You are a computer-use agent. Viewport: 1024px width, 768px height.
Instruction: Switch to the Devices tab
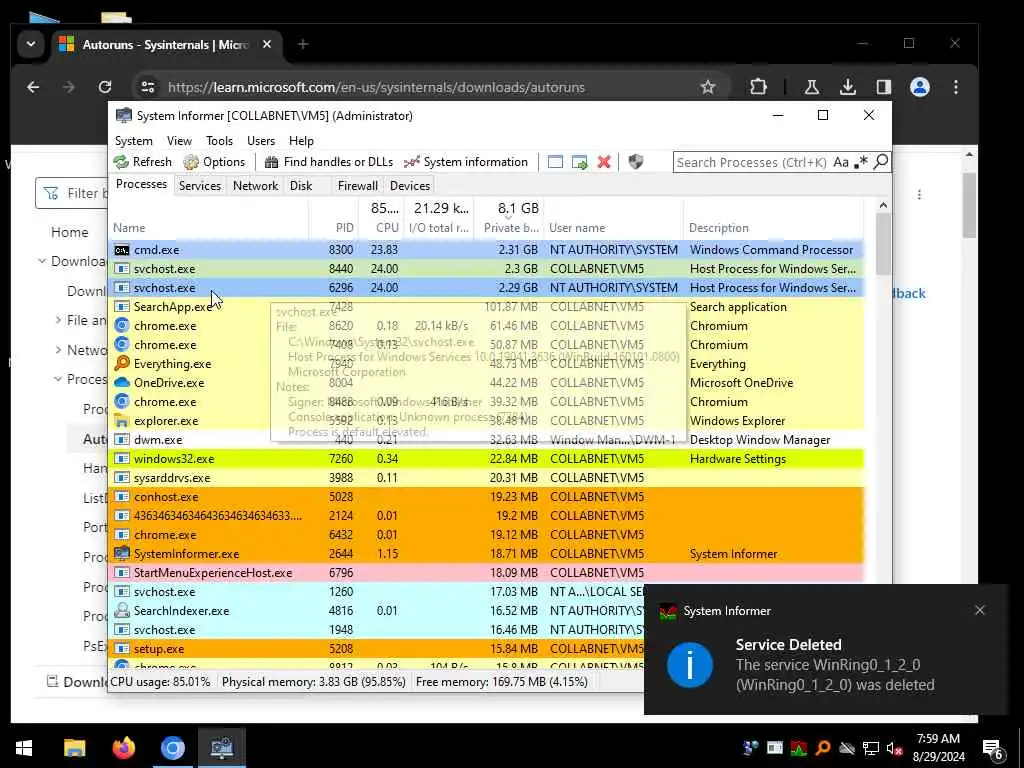[409, 185]
